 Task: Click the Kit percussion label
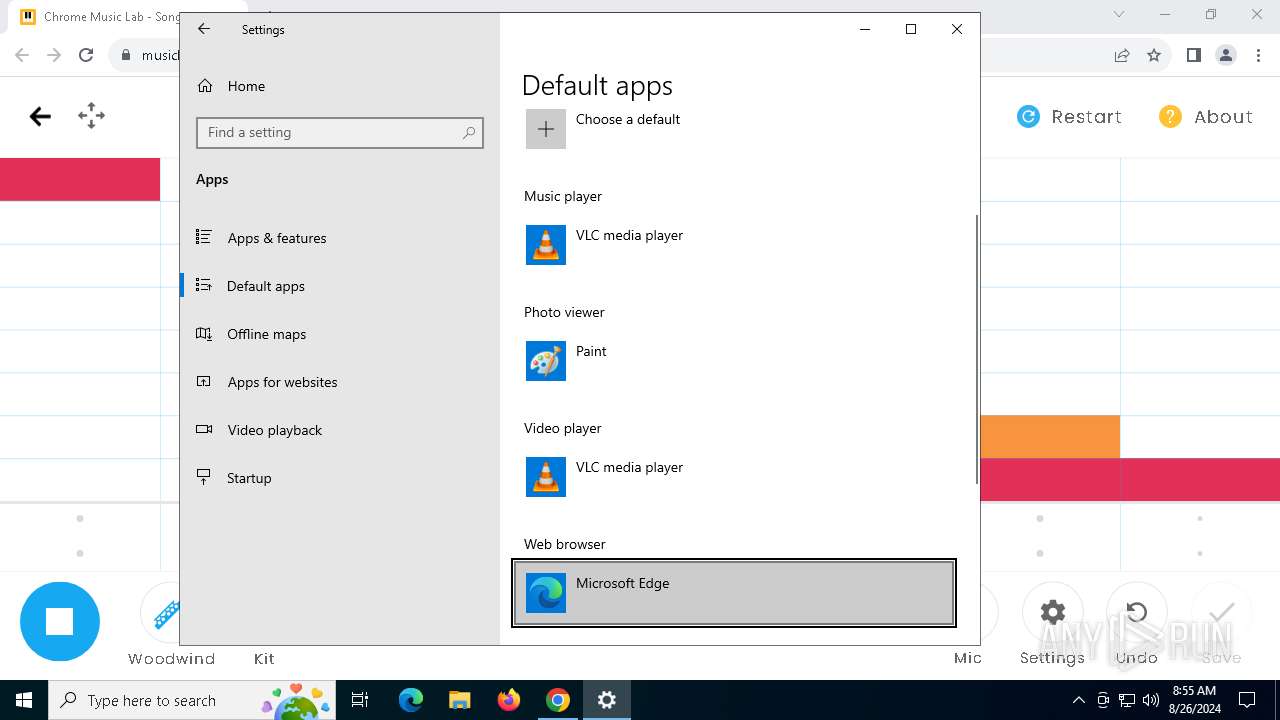coord(264,659)
